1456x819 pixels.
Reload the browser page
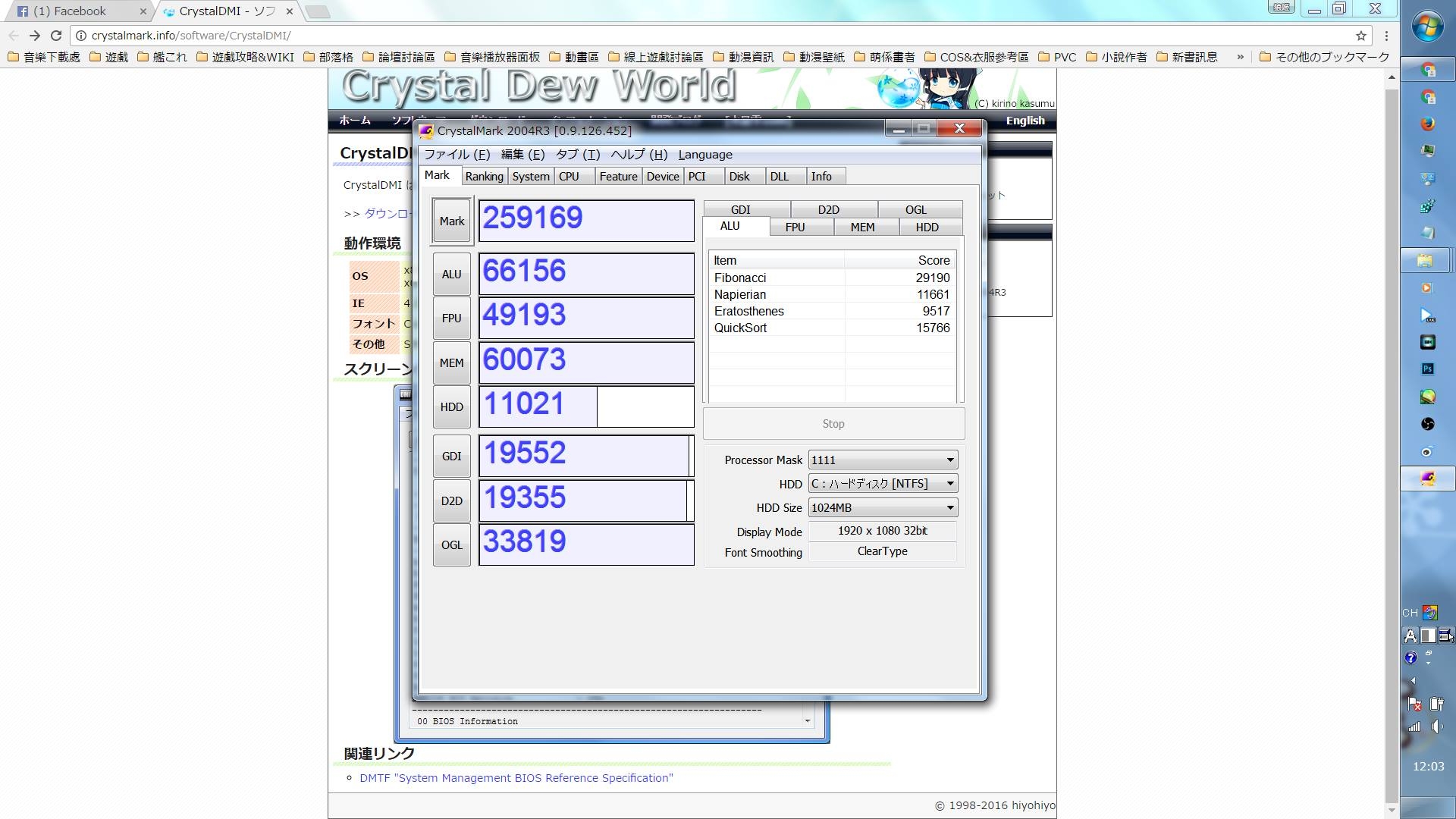[x=56, y=36]
